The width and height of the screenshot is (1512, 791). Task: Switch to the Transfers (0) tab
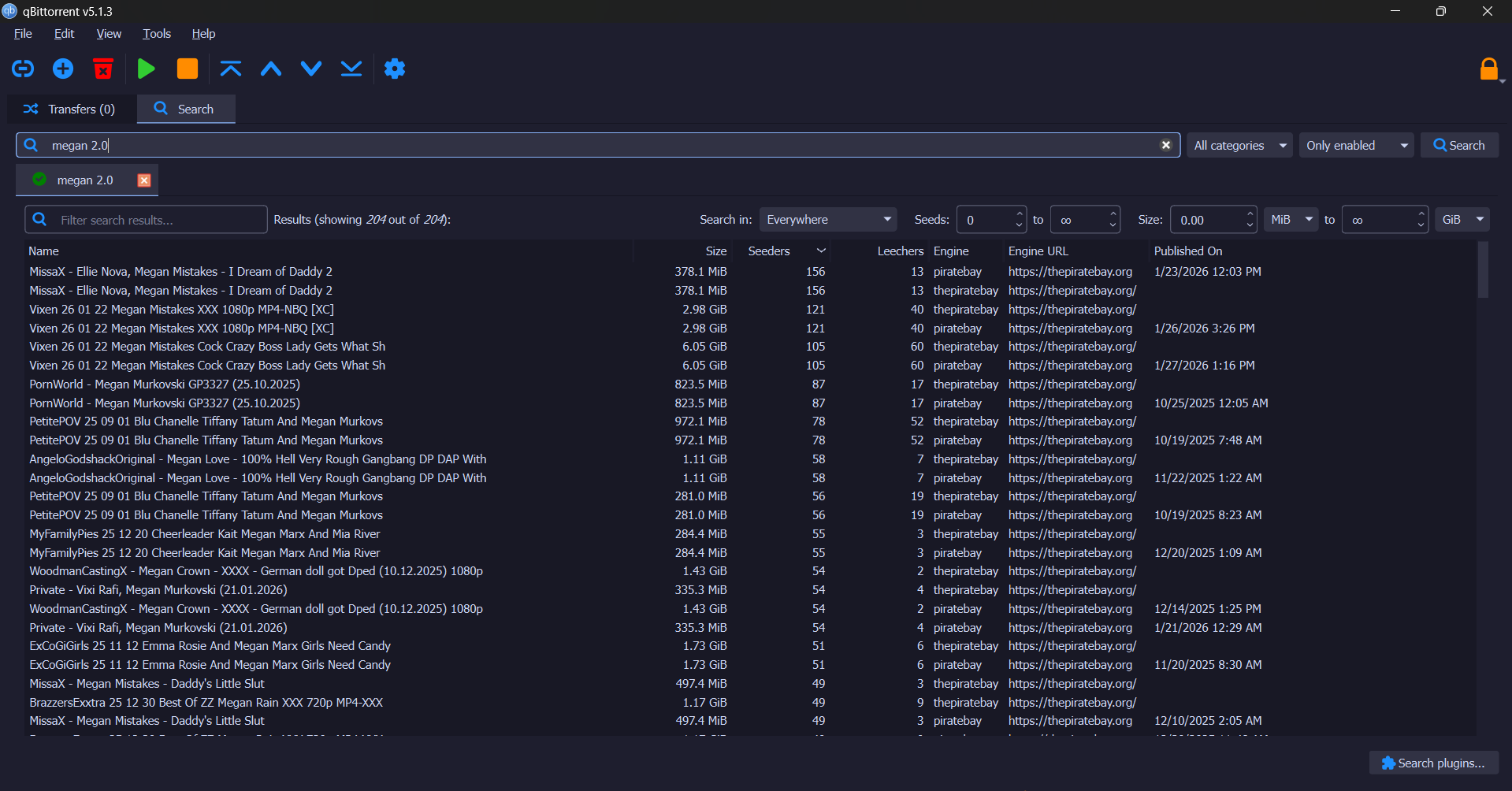point(72,109)
